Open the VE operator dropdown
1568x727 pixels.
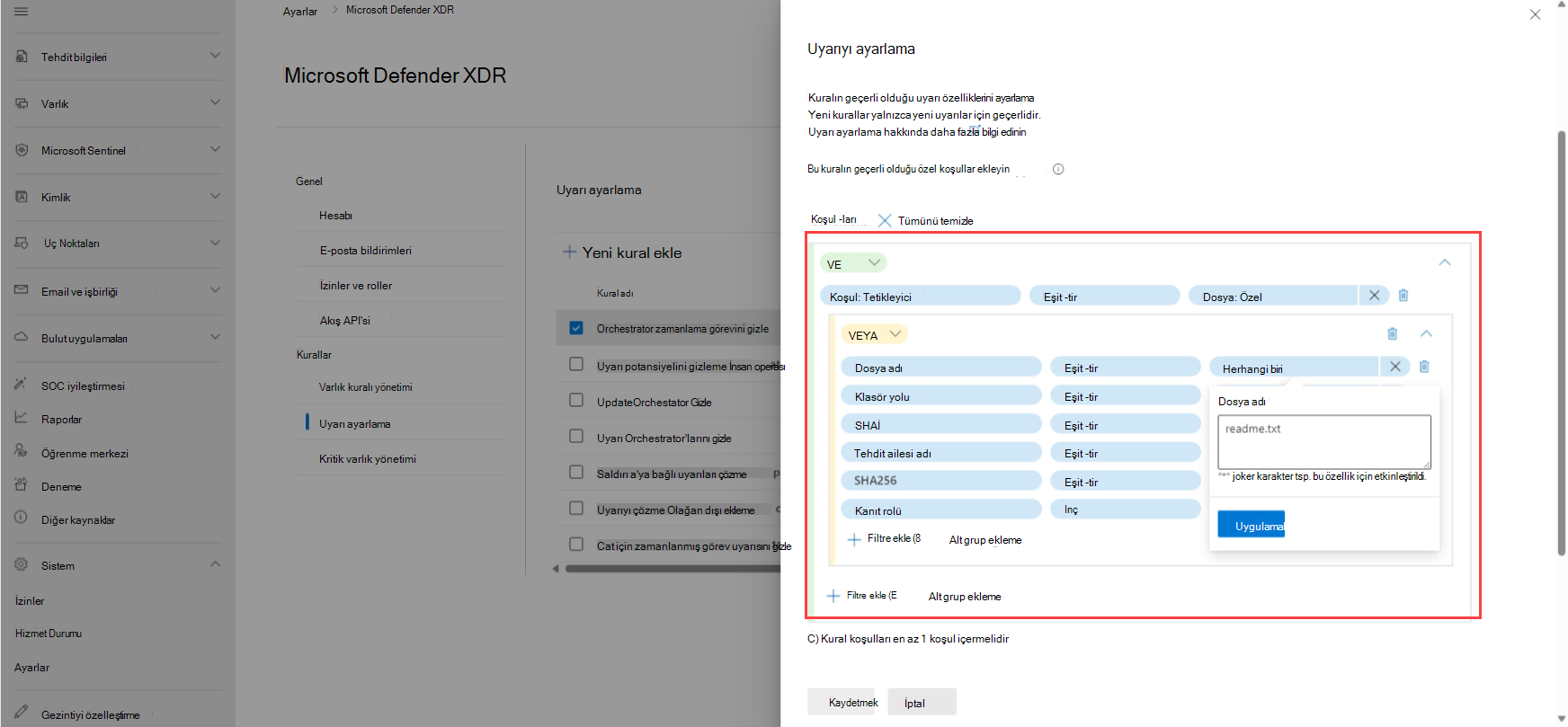(x=853, y=263)
